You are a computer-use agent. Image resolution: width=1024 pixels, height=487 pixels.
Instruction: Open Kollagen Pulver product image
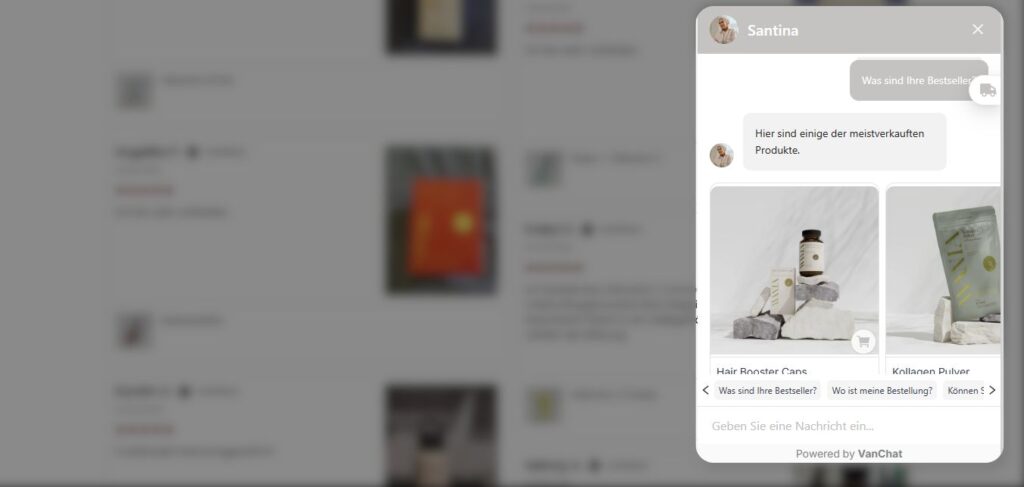coord(943,270)
